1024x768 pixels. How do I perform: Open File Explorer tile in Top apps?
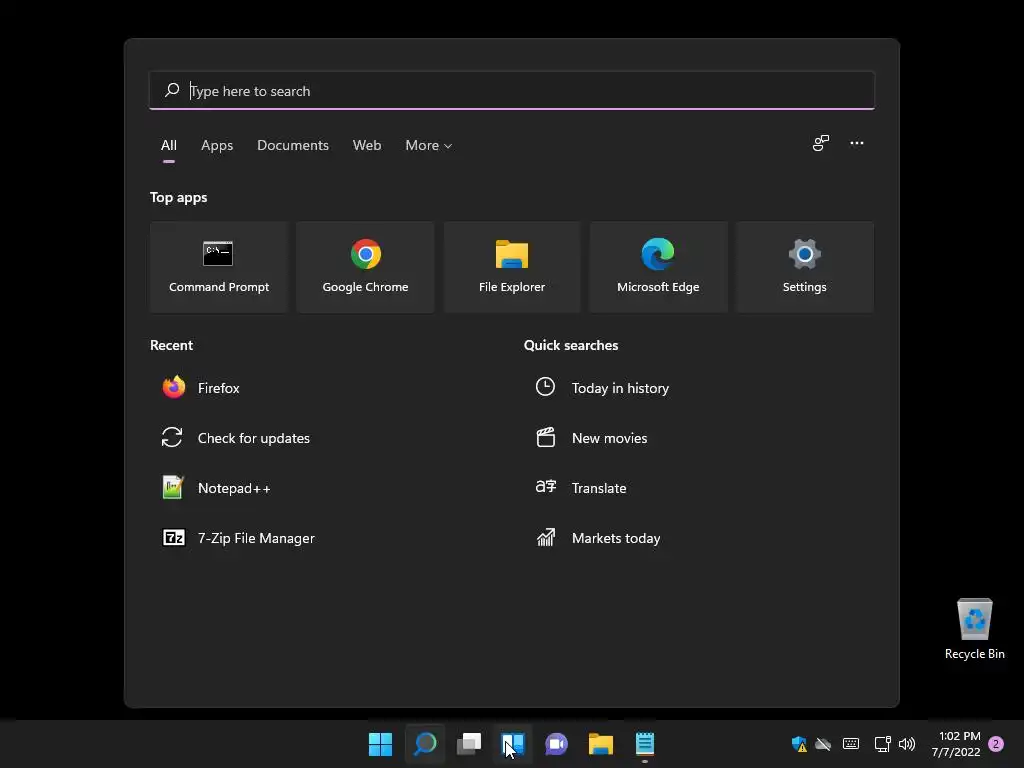click(x=511, y=266)
